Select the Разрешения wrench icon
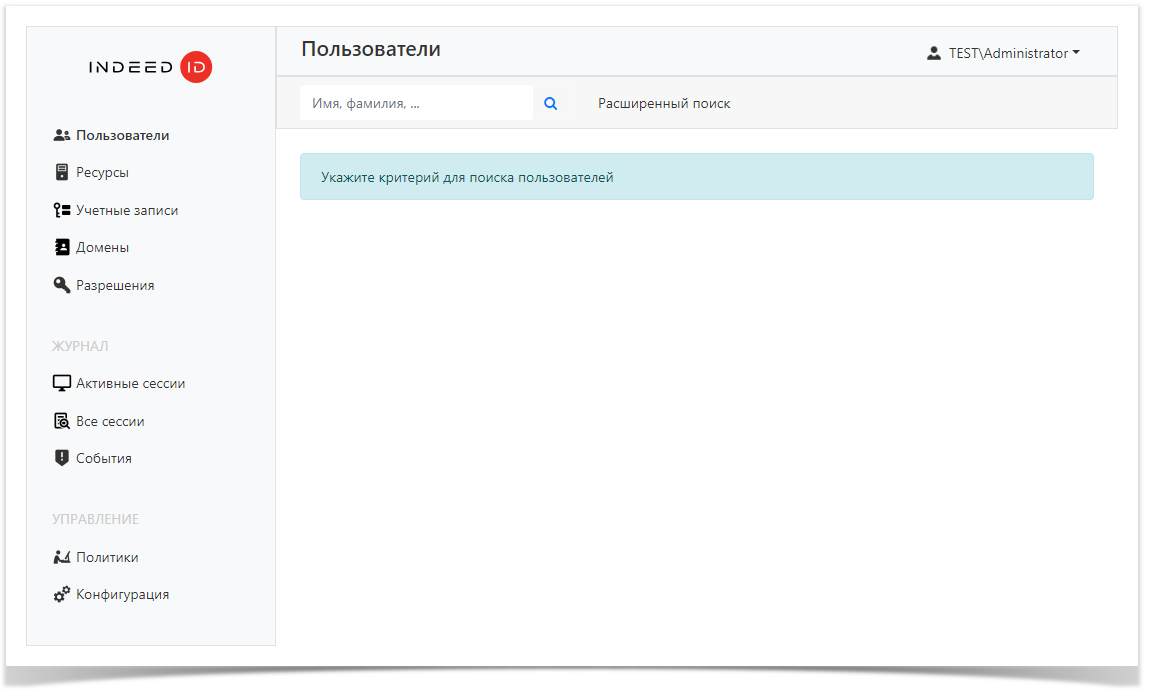Image resolution: width=1152 pixels, height=695 pixels. pos(61,284)
